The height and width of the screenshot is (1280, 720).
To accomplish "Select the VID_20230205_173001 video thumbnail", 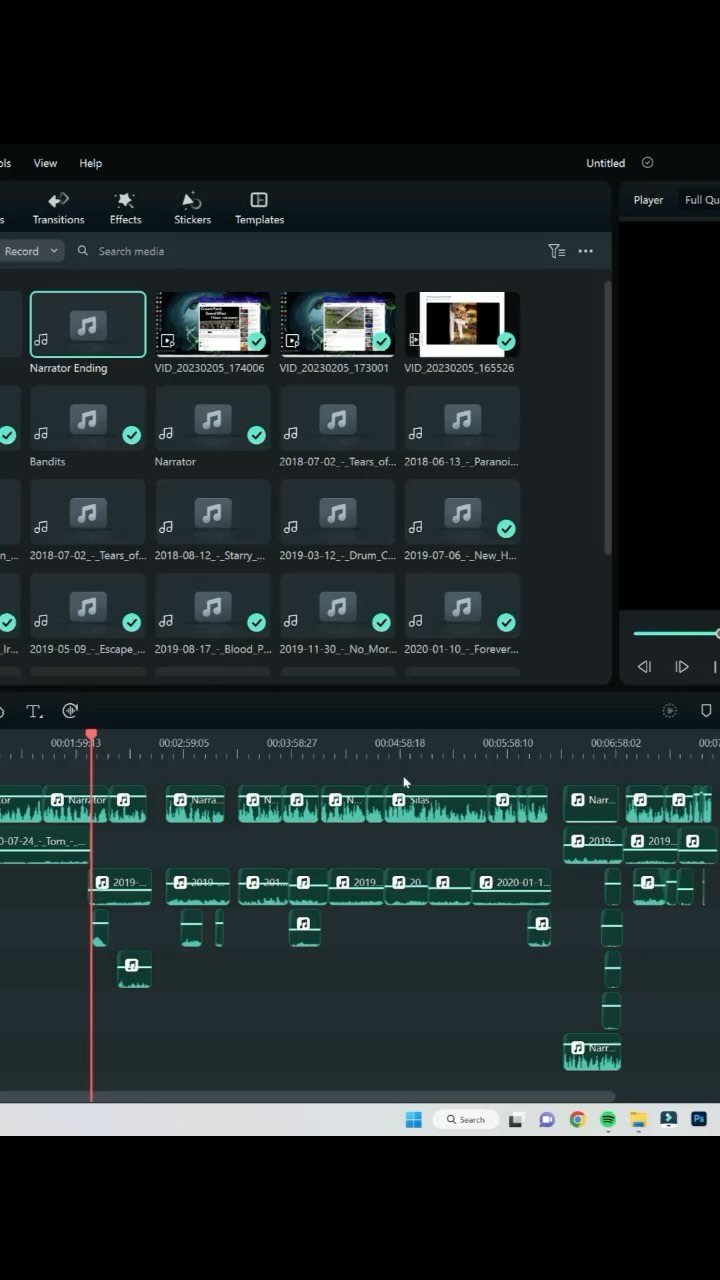I will [337, 324].
